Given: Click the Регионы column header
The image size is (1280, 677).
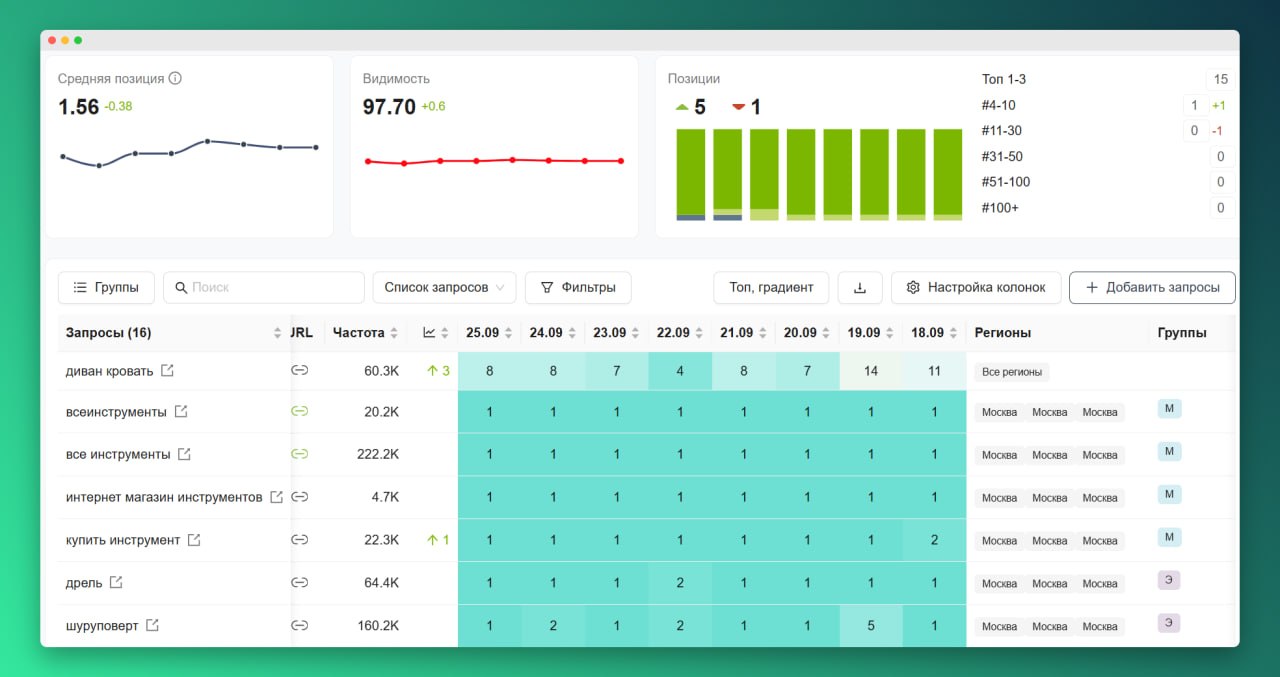Looking at the screenshot, I should [1003, 333].
